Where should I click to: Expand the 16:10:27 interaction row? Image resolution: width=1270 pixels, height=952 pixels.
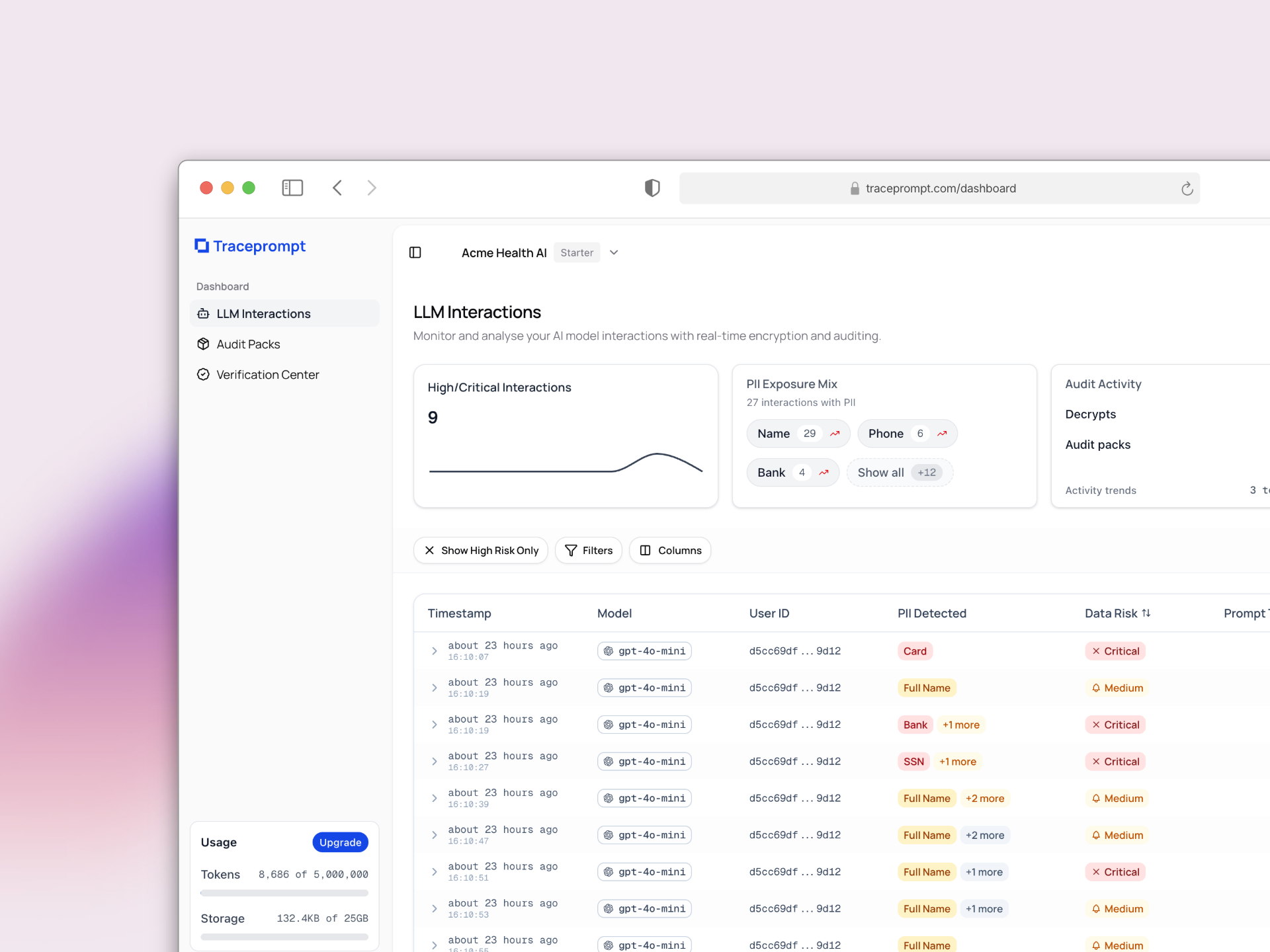[x=435, y=762]
